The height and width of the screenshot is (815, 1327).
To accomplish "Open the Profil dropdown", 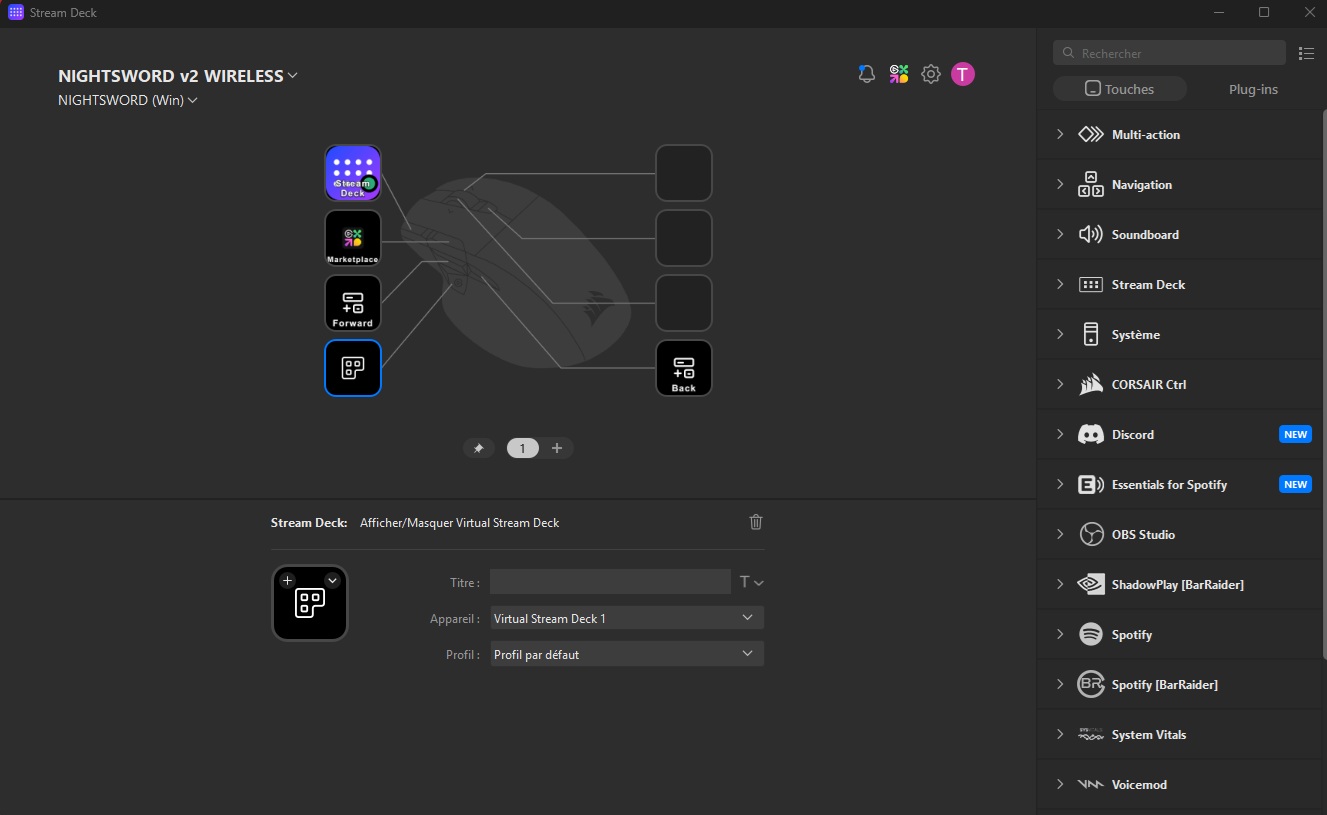I will pos(627,654).
